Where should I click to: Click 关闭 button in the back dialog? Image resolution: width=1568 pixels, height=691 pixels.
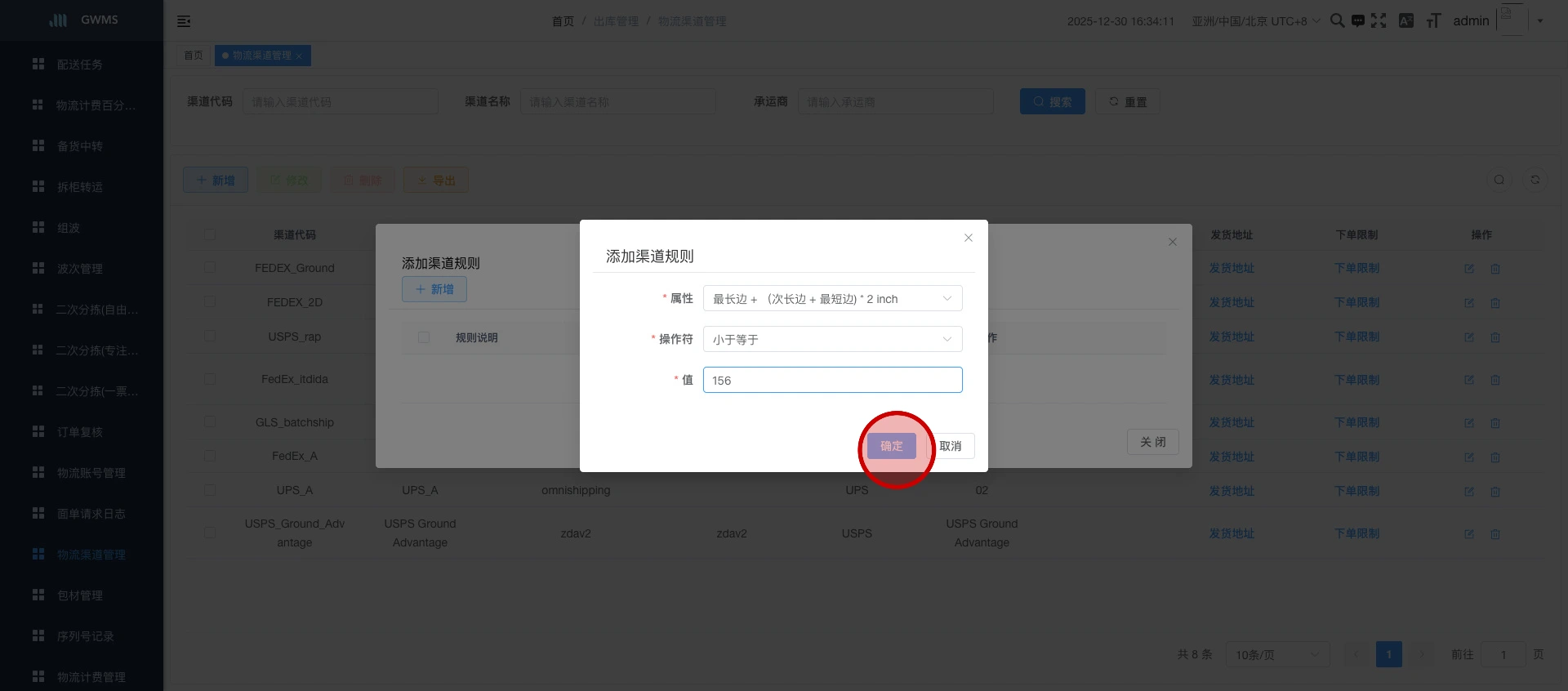(x=1153, y=442)
